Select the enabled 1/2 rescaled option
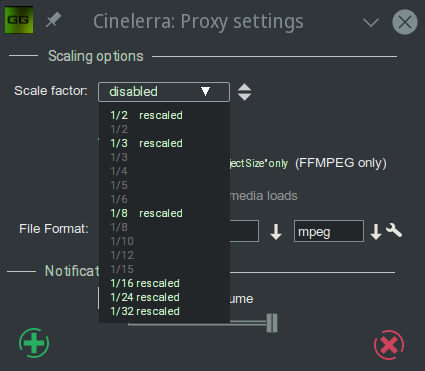 [146, 115]
